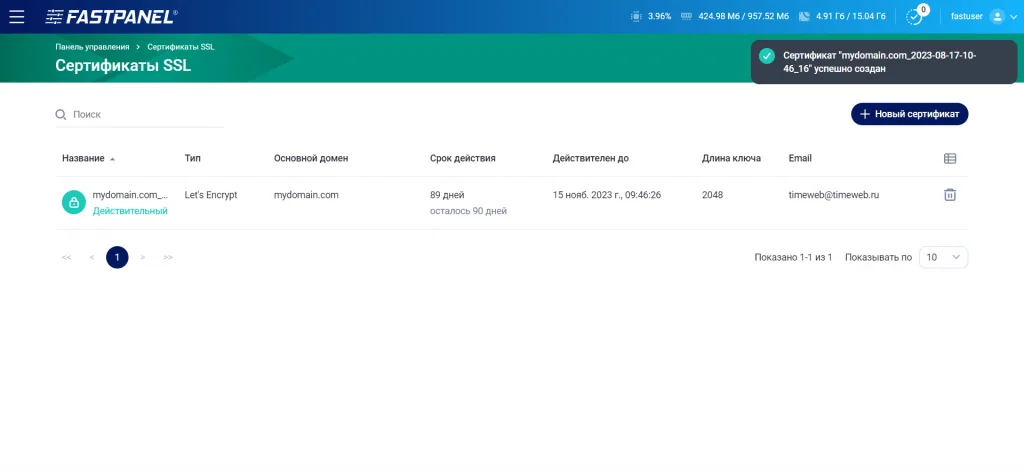Open the hamburger main menu
The width and height of the screenshot is (1024, 471).
(x=17, y=16)
